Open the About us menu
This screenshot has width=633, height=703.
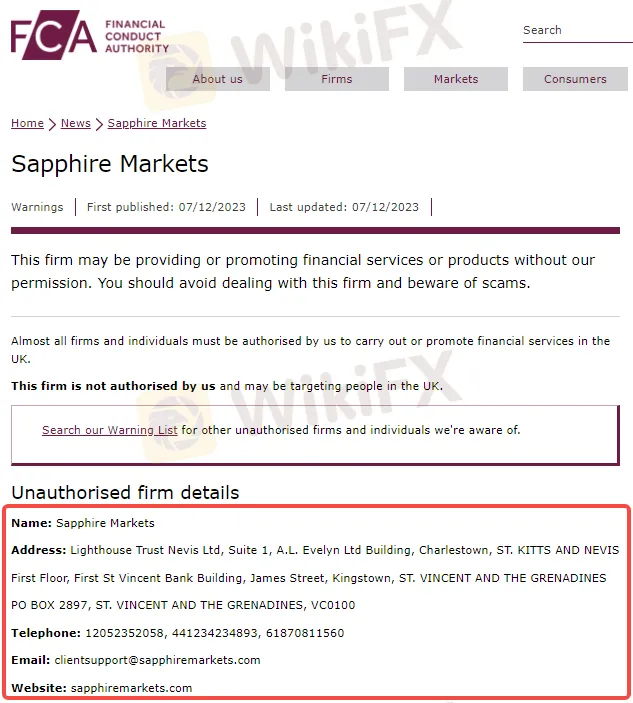point(217,79)
